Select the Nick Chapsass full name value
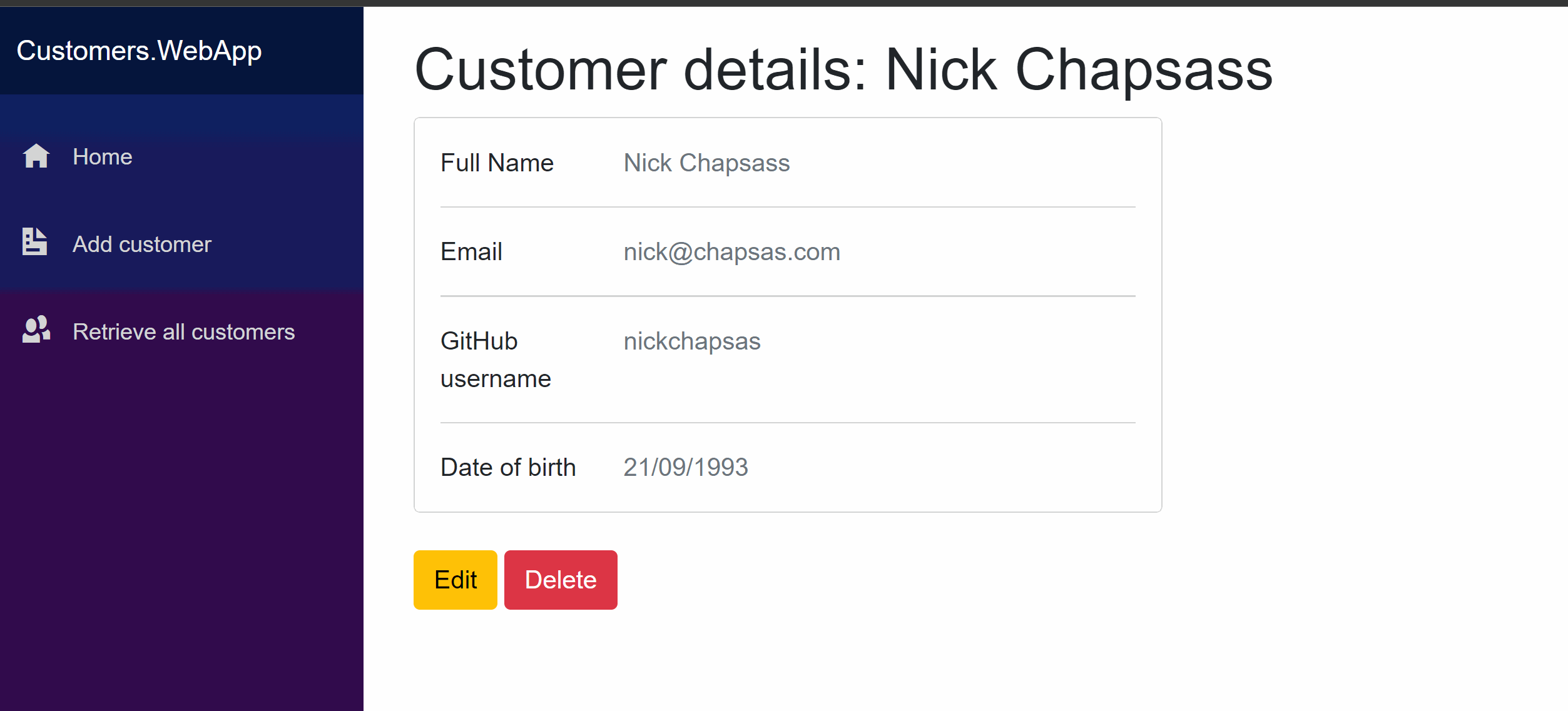 tap(706, 163)
